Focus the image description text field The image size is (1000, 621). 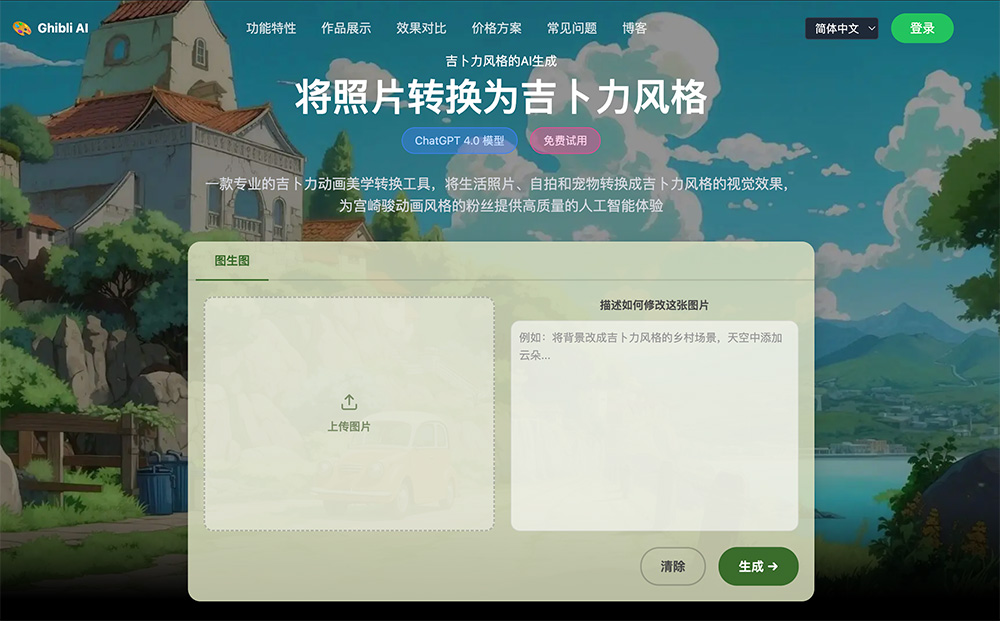654,426
